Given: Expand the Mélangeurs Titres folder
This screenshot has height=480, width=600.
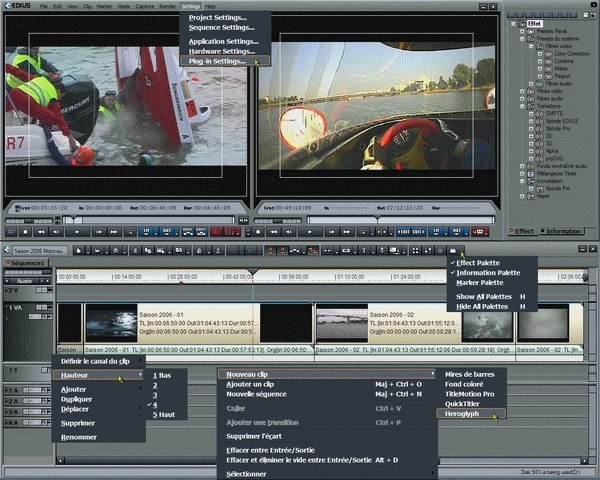Looking at the screenshot, I should [522, 173].
